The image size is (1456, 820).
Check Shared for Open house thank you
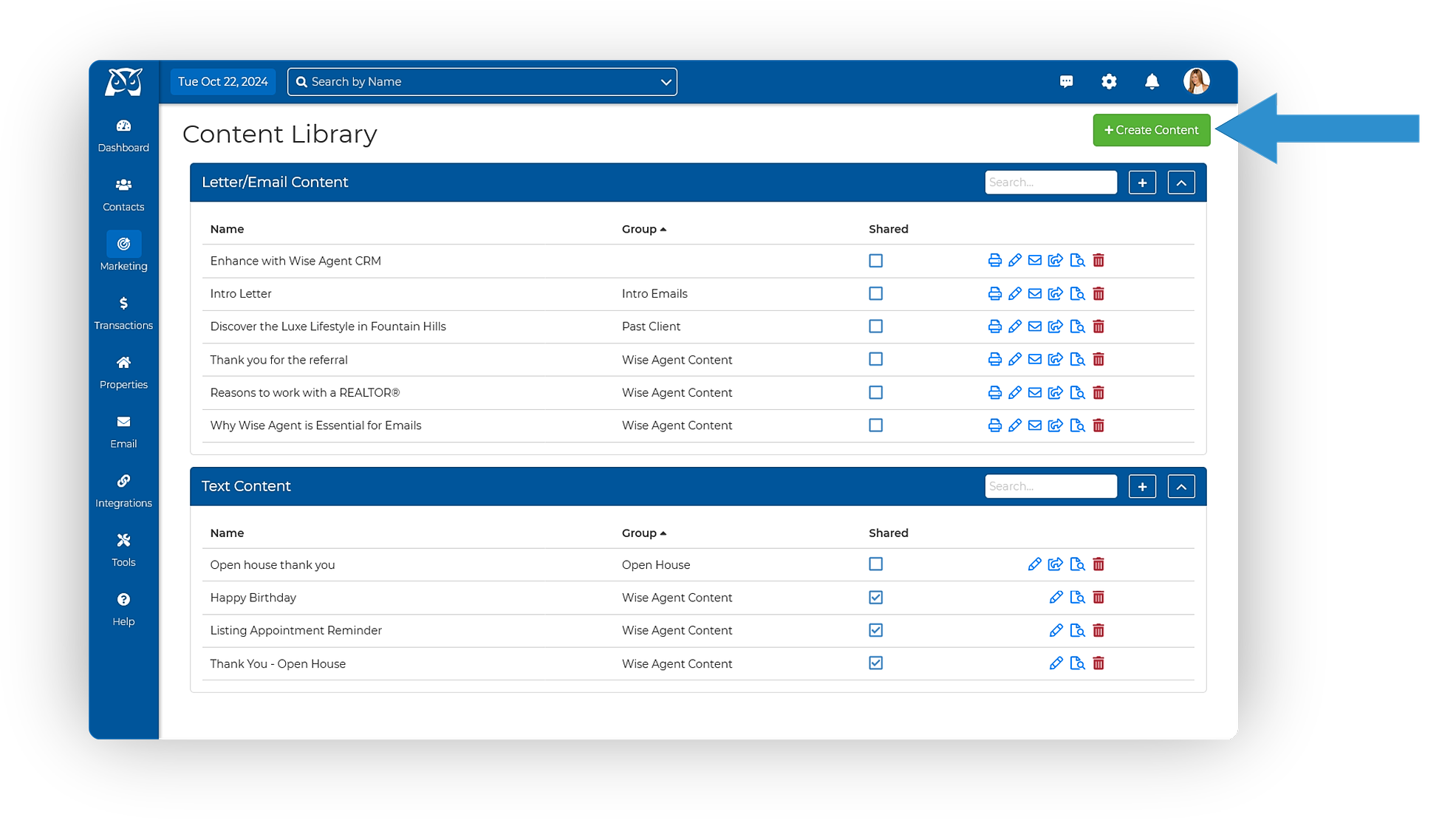875,564
